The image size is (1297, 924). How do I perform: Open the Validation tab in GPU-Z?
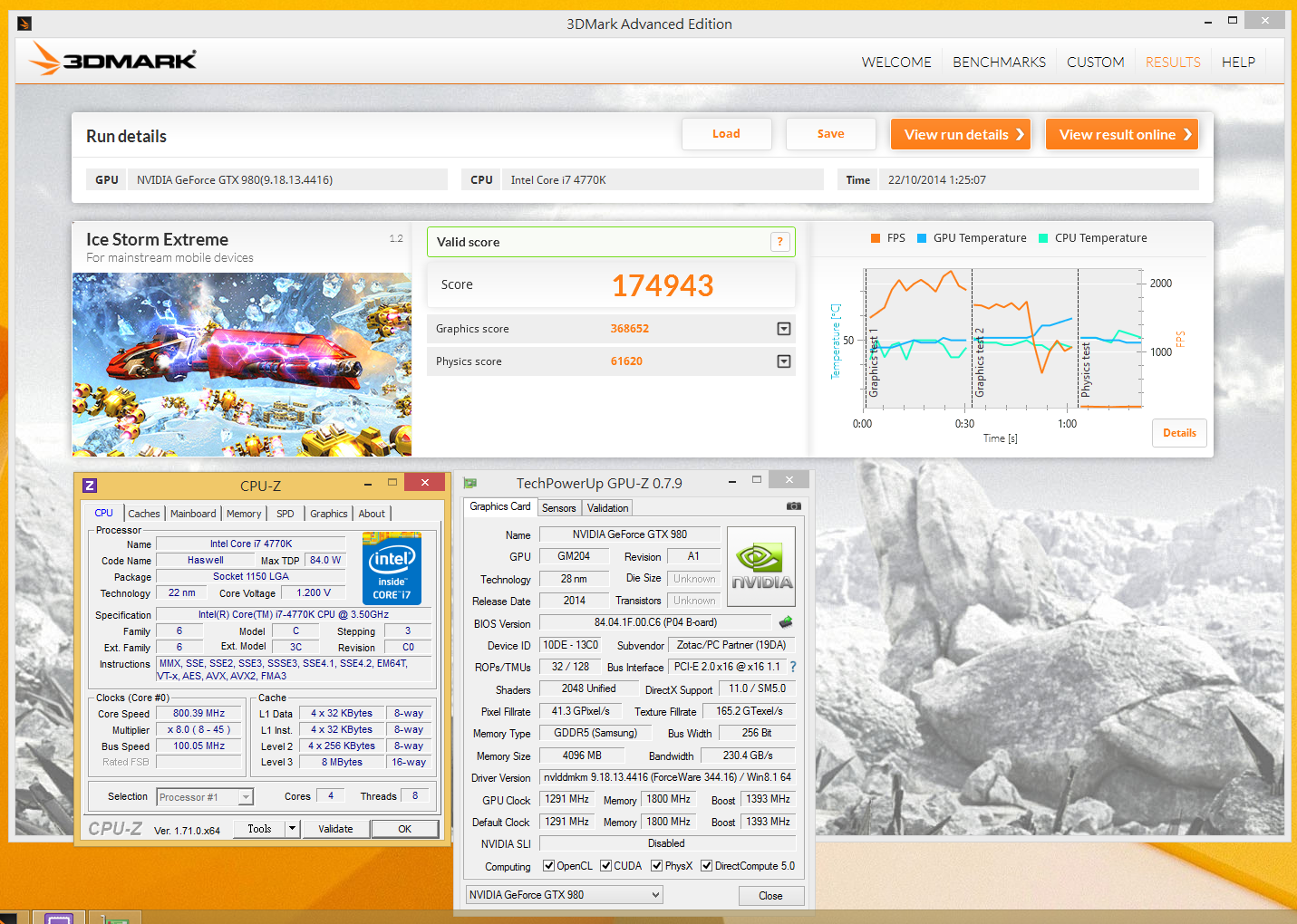[607, 508]
